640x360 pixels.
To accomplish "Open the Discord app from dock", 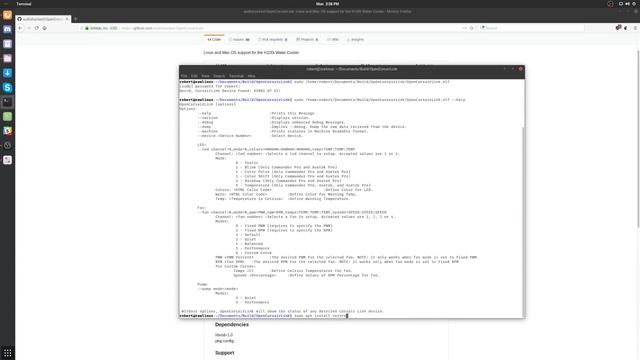I will [x=7, y=29].
